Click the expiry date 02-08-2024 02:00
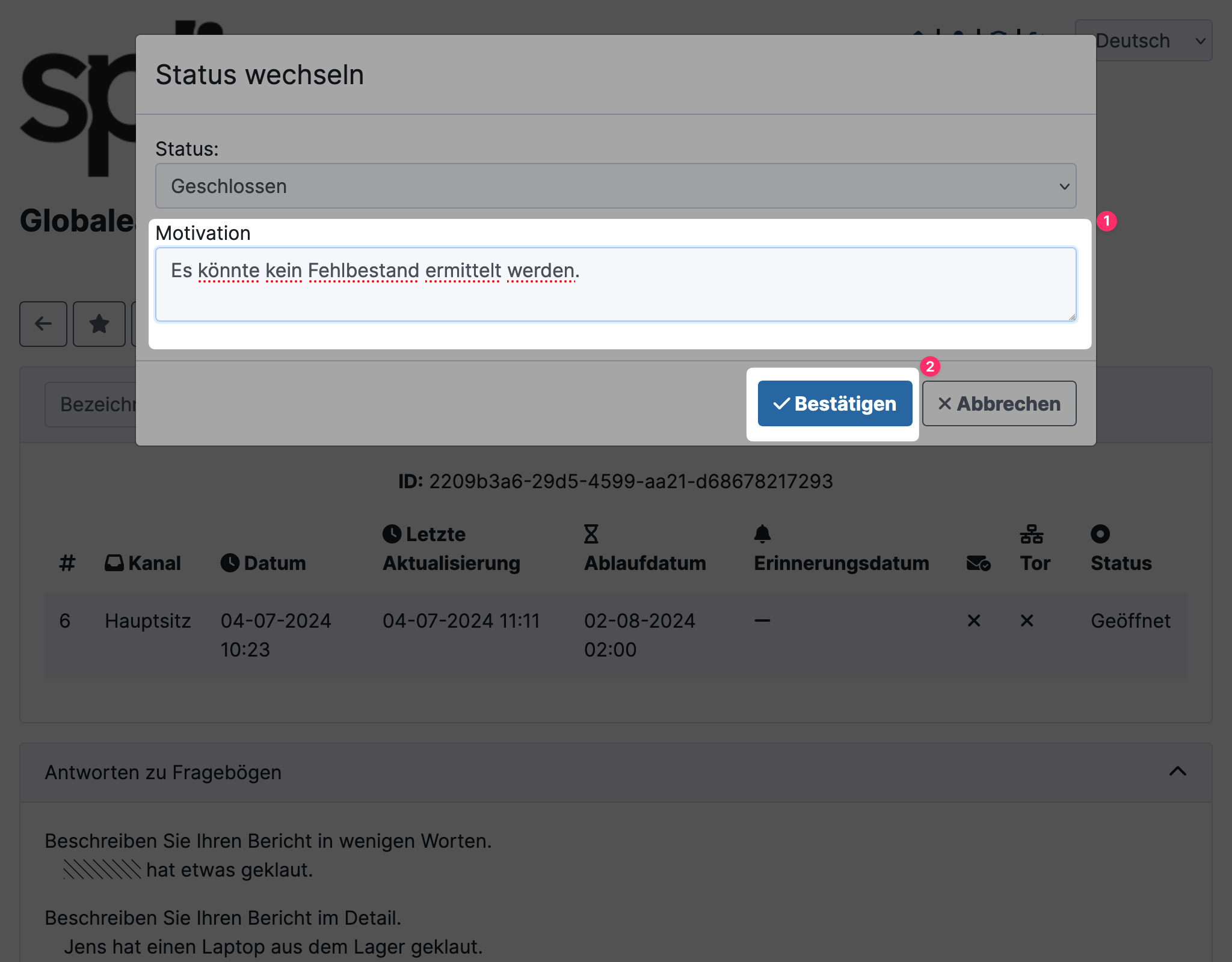The width and height of the screenshot is (1232, 962). point(639,635)
